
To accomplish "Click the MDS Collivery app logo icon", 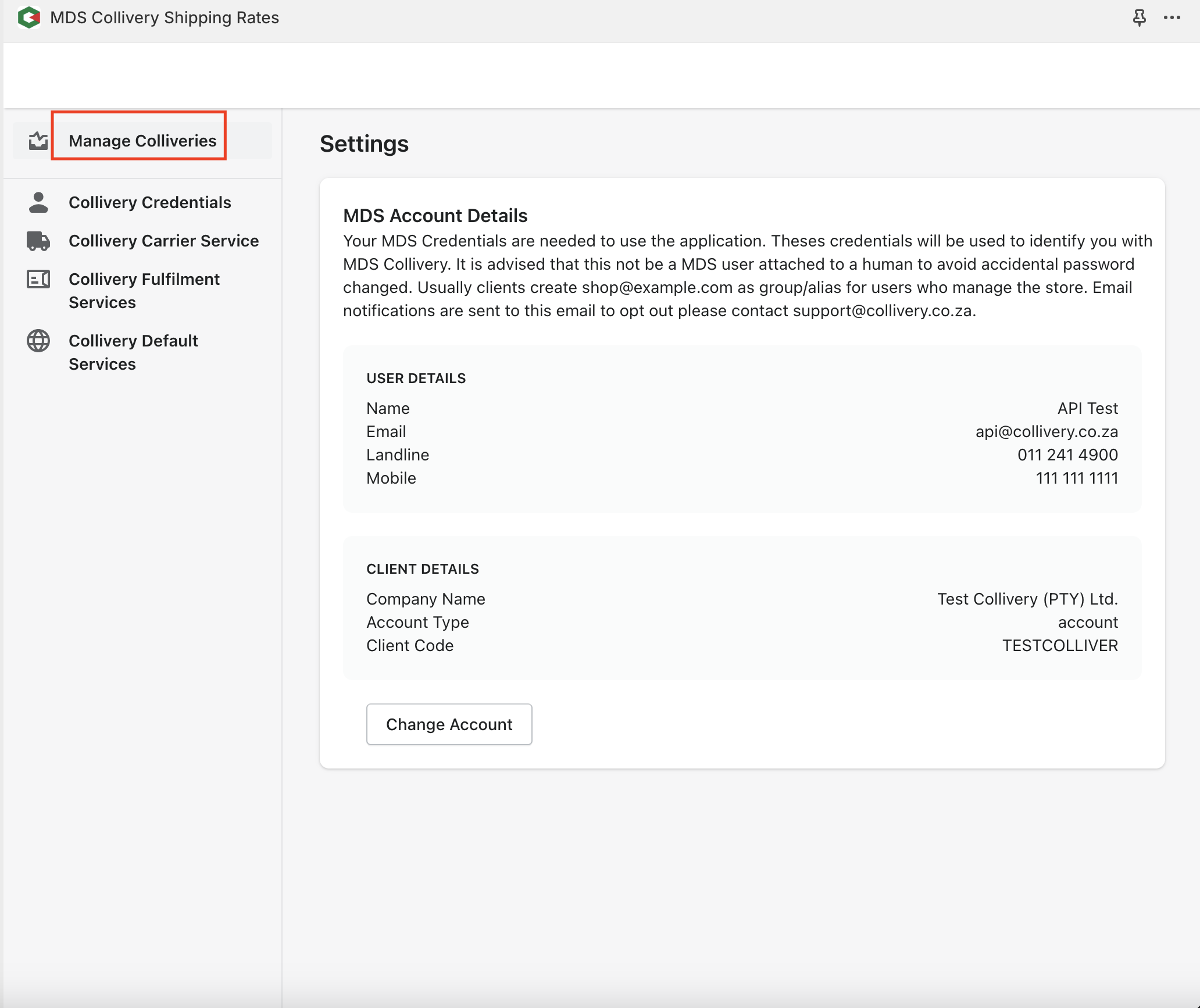I will [29, 17].
